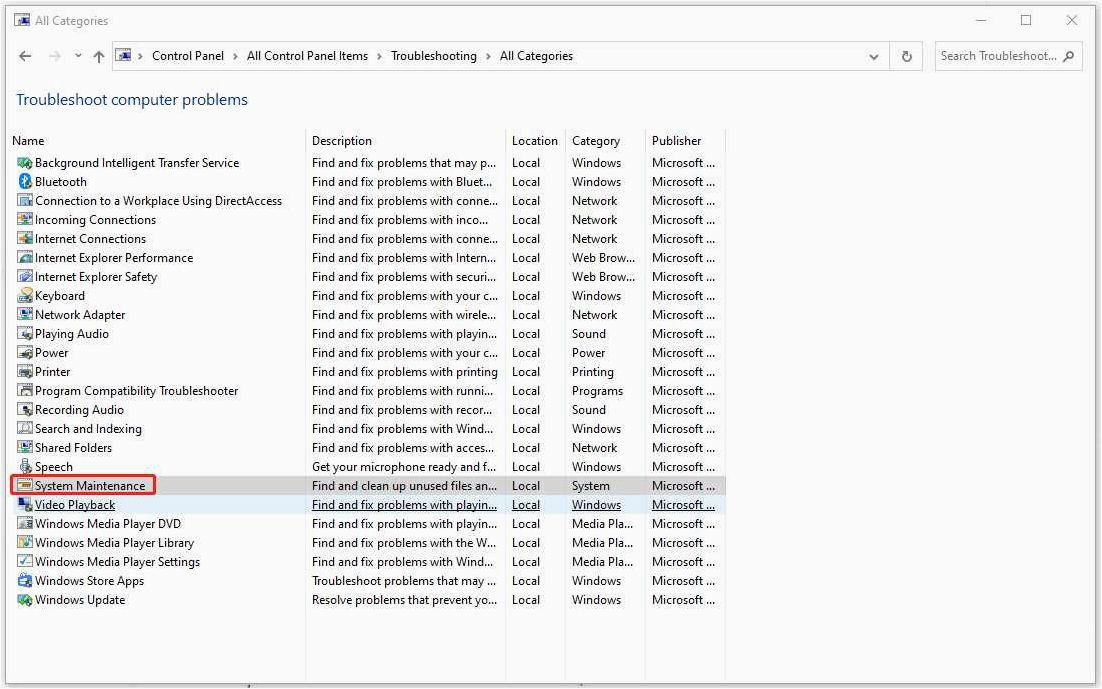Expand the chevron after Troubleshooting breadcrumb
The image size is (1102, 689).
(488, 56)
